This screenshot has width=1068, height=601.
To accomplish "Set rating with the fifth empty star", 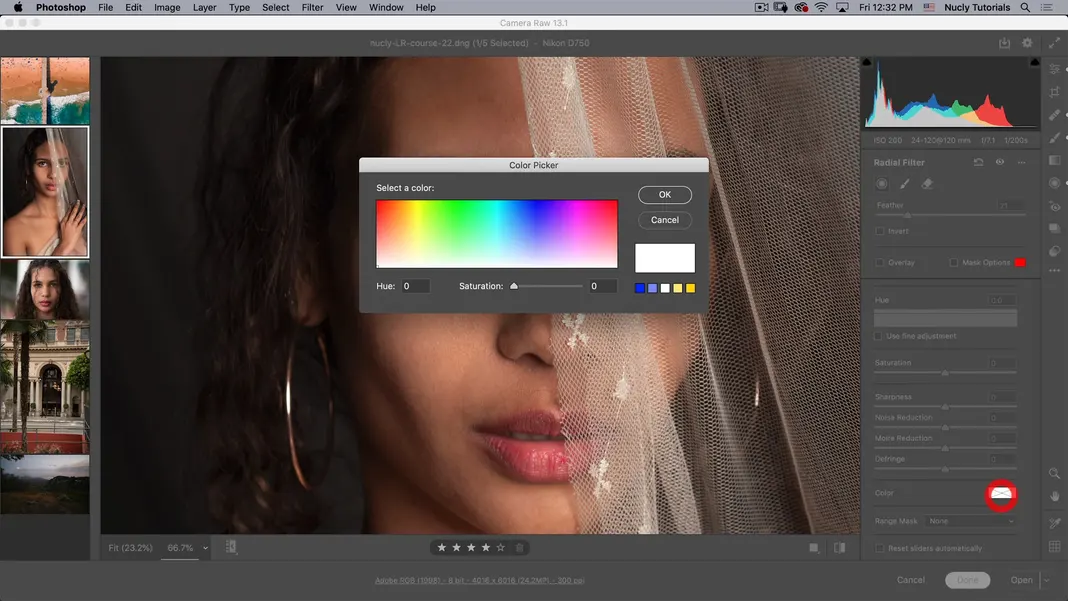I will (x=501, y=547).
